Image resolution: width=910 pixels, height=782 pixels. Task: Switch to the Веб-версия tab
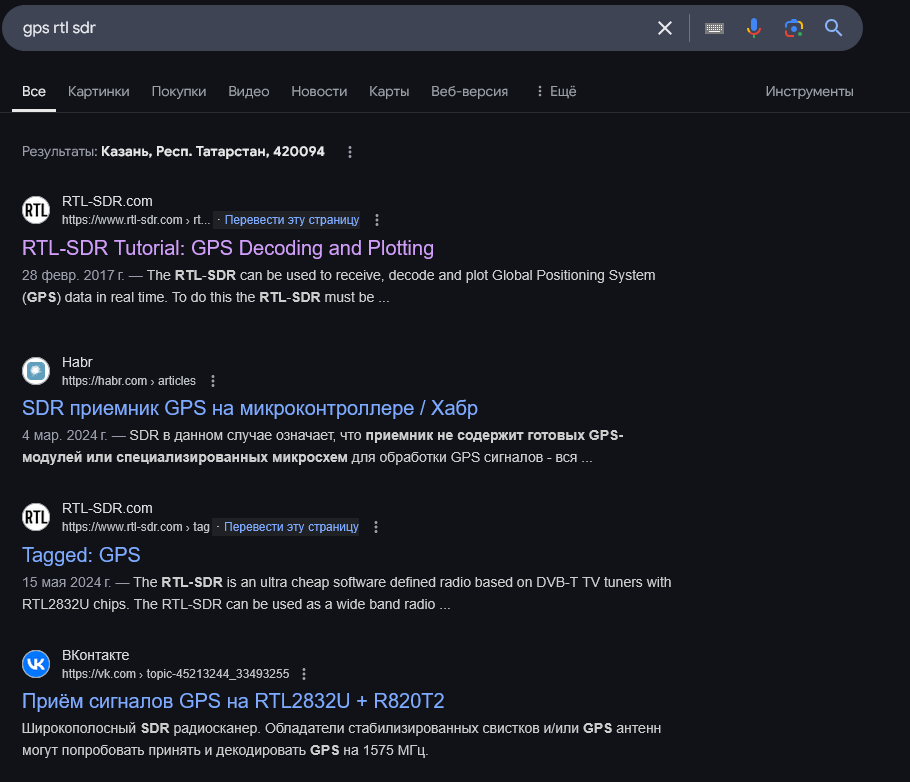click(x=470, y=92)
